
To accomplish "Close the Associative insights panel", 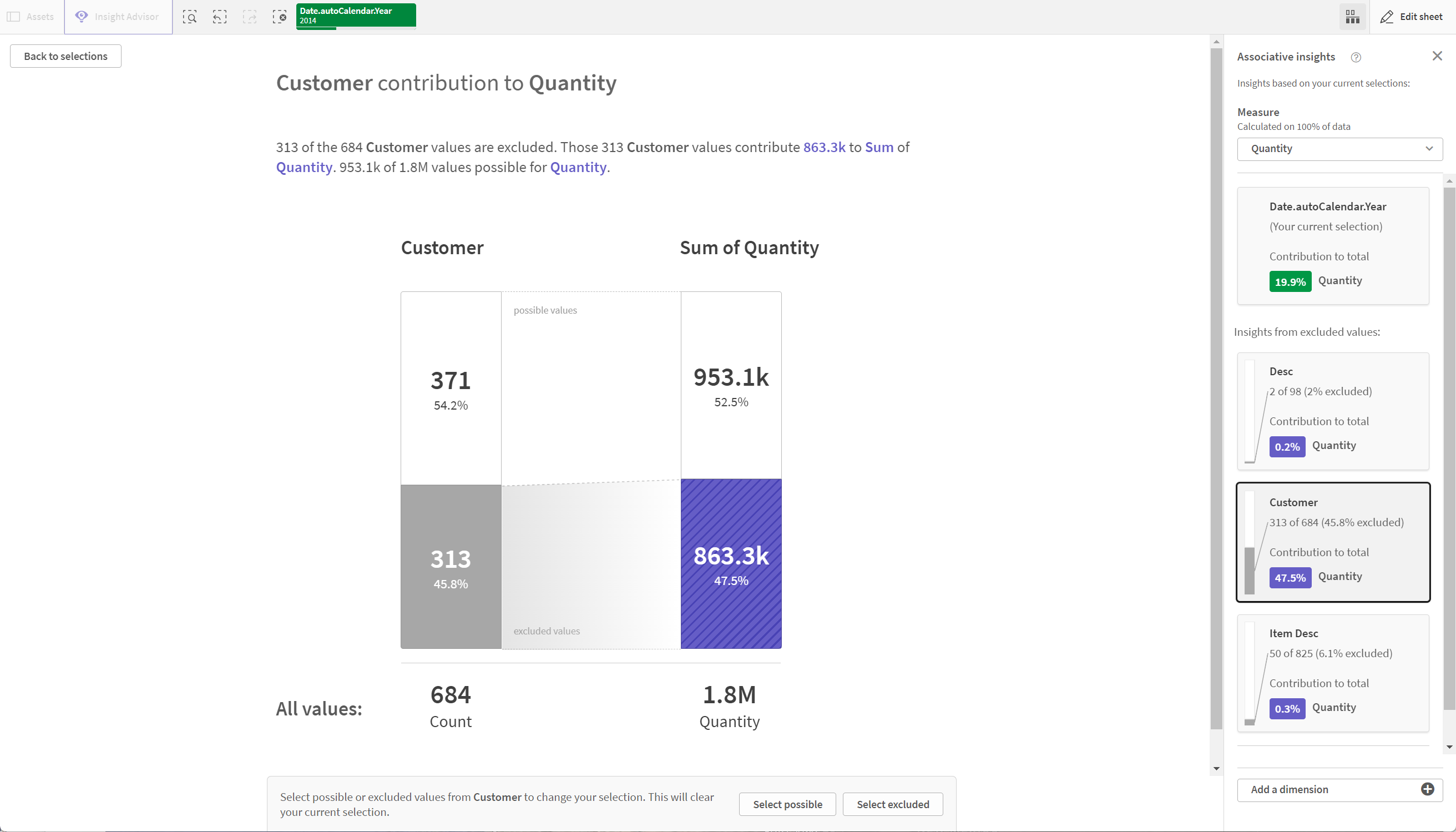I will [x=1438, y=56].
